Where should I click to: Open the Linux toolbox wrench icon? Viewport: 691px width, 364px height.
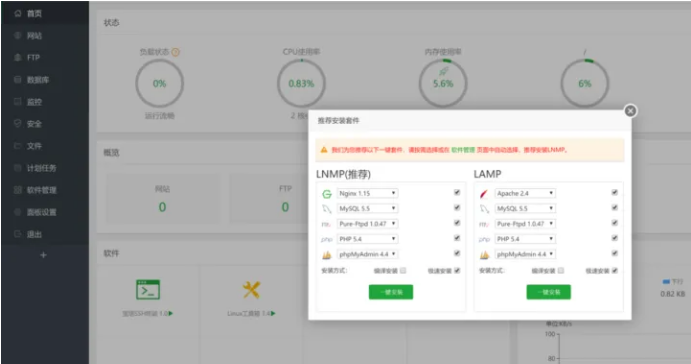click(251, 290)
